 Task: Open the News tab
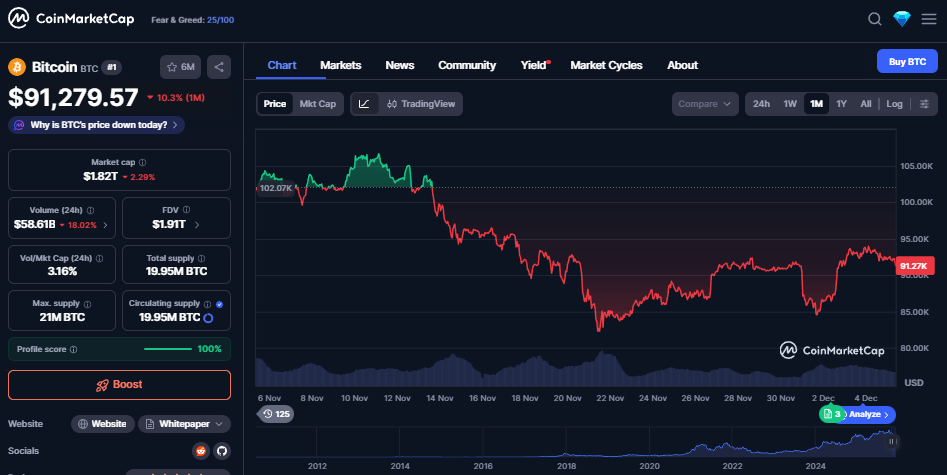(400, 65)
